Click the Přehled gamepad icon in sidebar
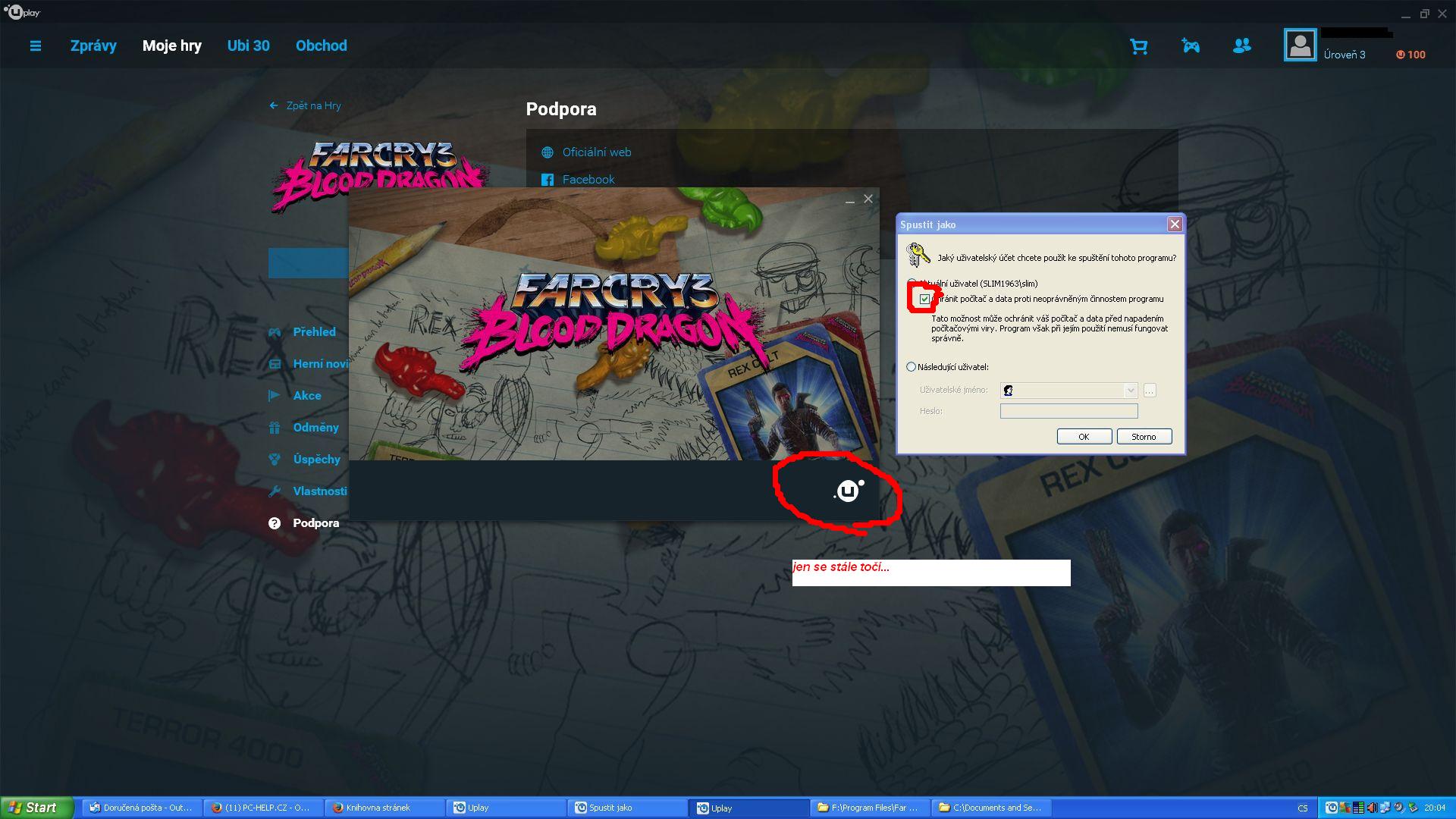Screen dimensions: 1456x819 coord(275,332)
